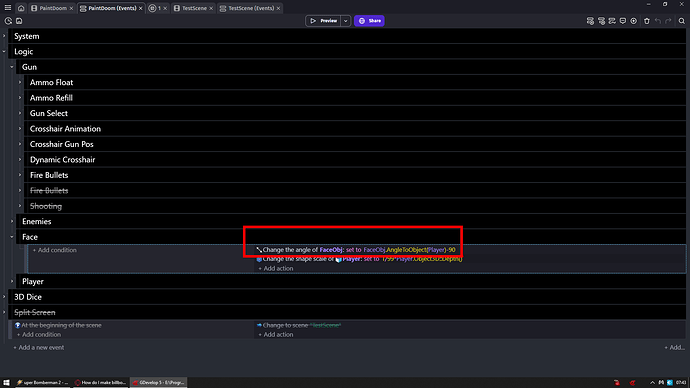Open the Preview options dropdown arrow
Image resolution: width=690 pixels, height=388 pixels.
pyautogui.click(x=345, y=21)
